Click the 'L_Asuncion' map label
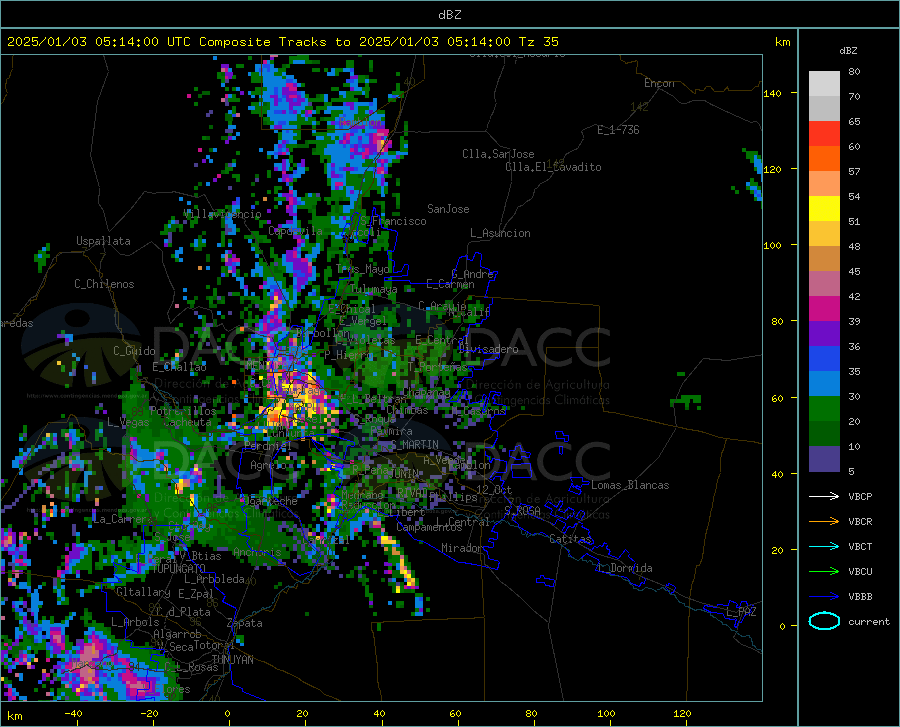This screenshot has width=900, height=727. 500,233
